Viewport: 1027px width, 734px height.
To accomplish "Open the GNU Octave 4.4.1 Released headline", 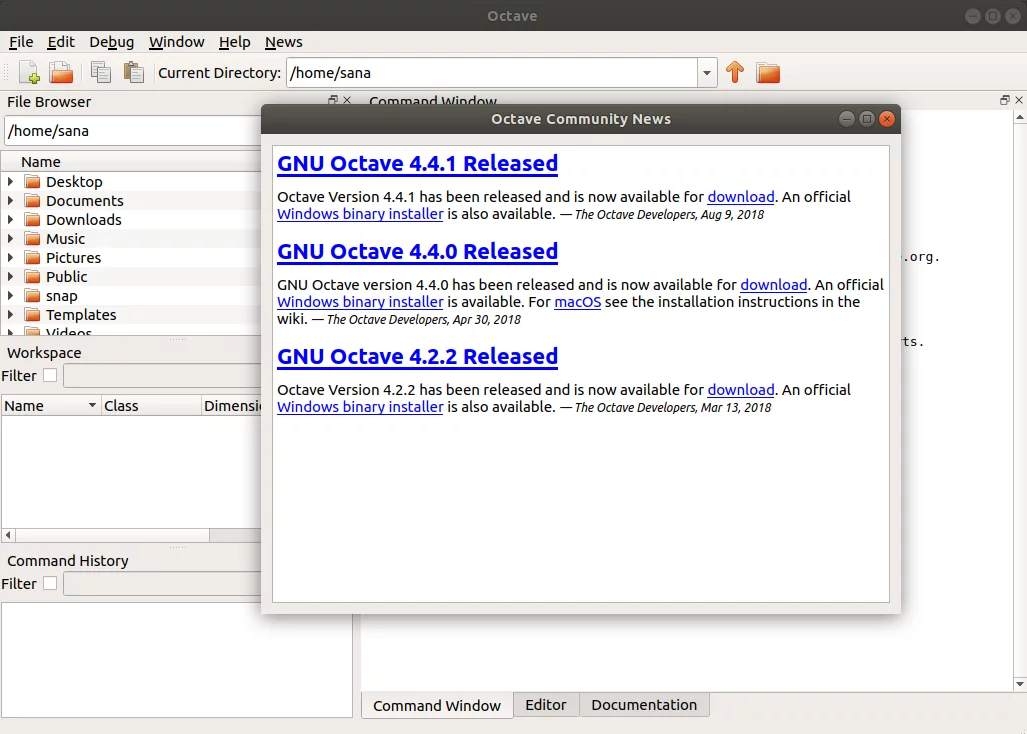I will 417,163.
